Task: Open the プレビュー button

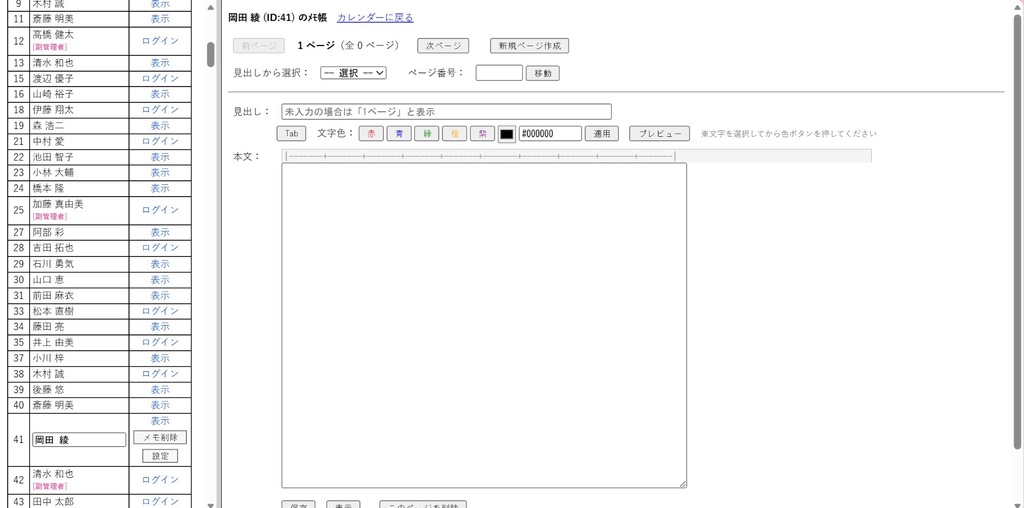Action: click(660, 134)
